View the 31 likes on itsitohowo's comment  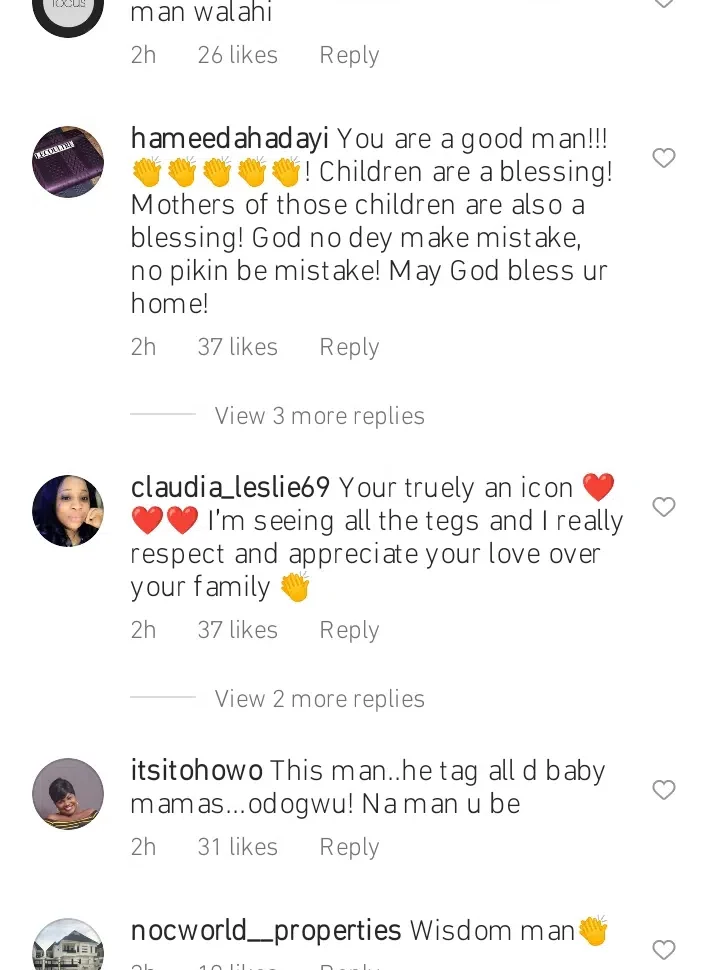237,847
